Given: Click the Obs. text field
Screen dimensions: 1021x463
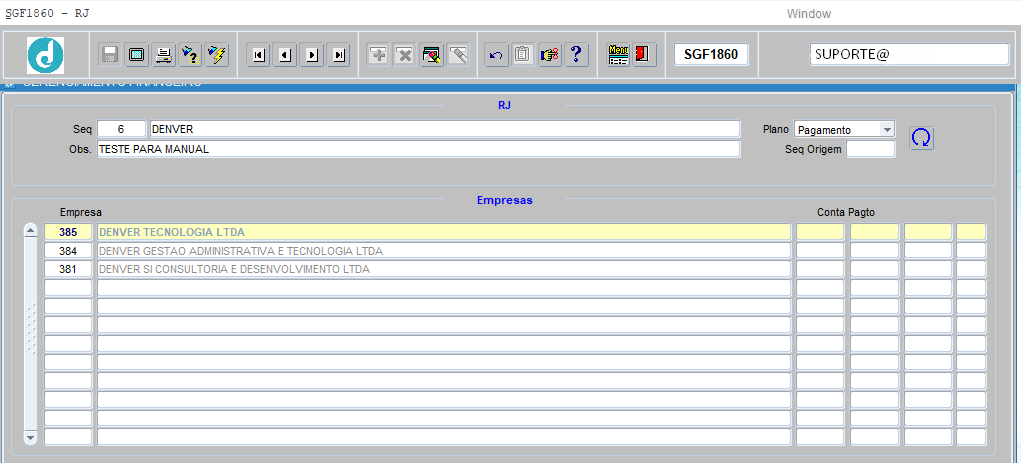Looking at the screenshot, I should [x=418, y=149].
